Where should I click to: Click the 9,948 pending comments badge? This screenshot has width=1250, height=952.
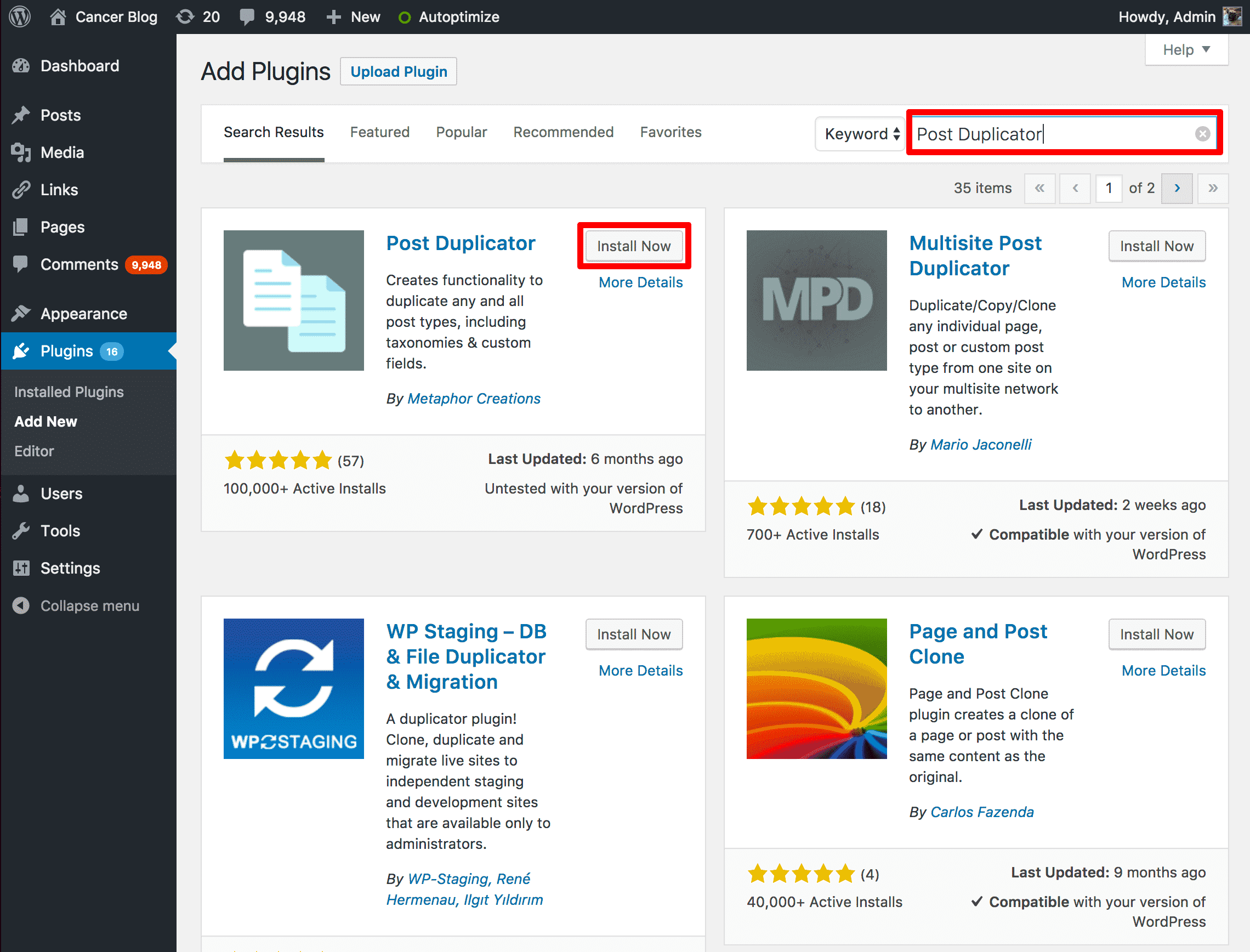[146, 265]
